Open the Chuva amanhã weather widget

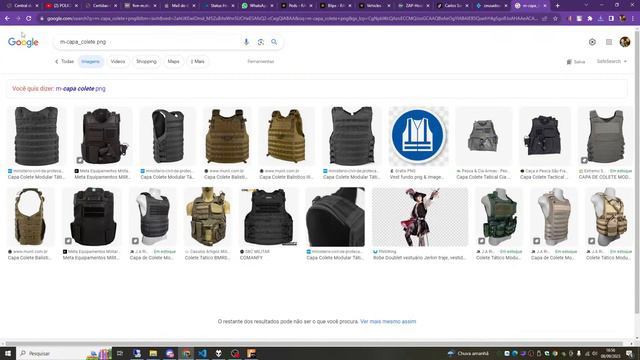pos(469,353)
